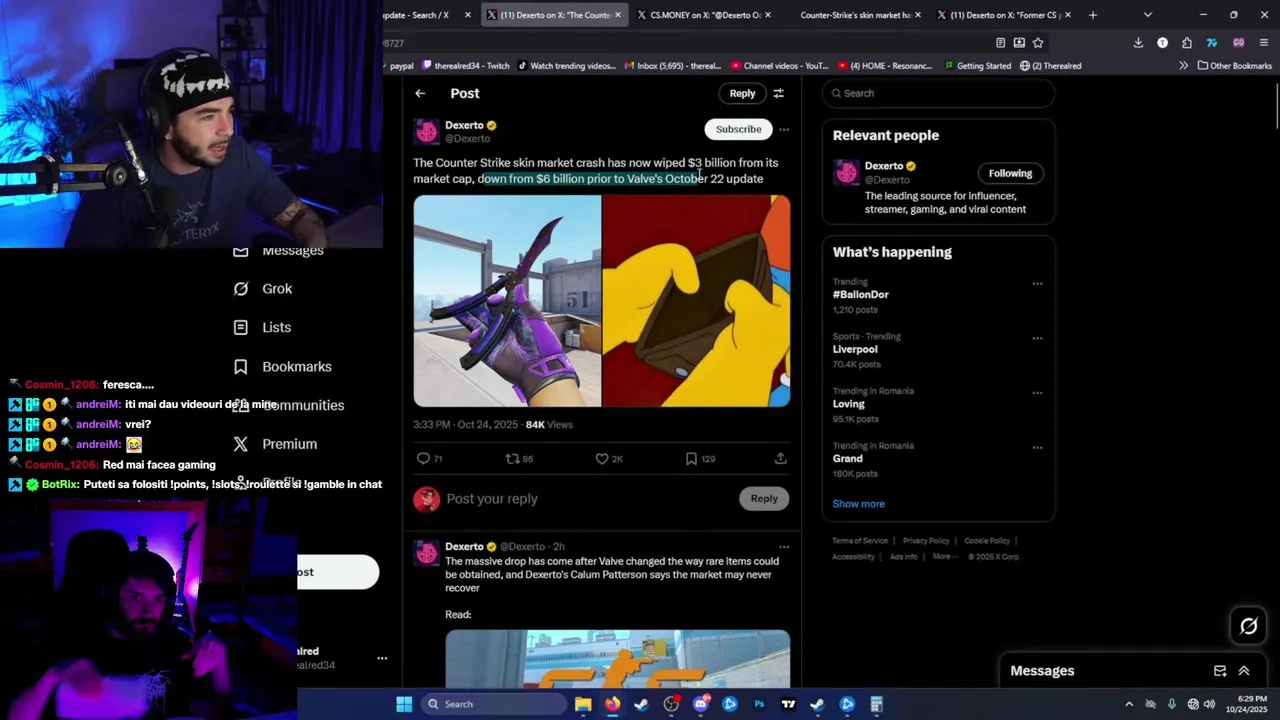
Task: Click the Windows taskbar Search box
Action: (x=492, y=704)
